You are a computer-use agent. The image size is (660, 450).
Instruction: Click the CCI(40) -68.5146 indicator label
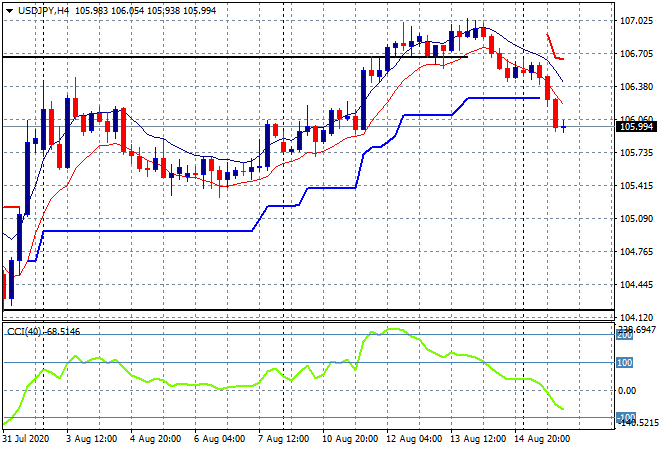point(43,332)
